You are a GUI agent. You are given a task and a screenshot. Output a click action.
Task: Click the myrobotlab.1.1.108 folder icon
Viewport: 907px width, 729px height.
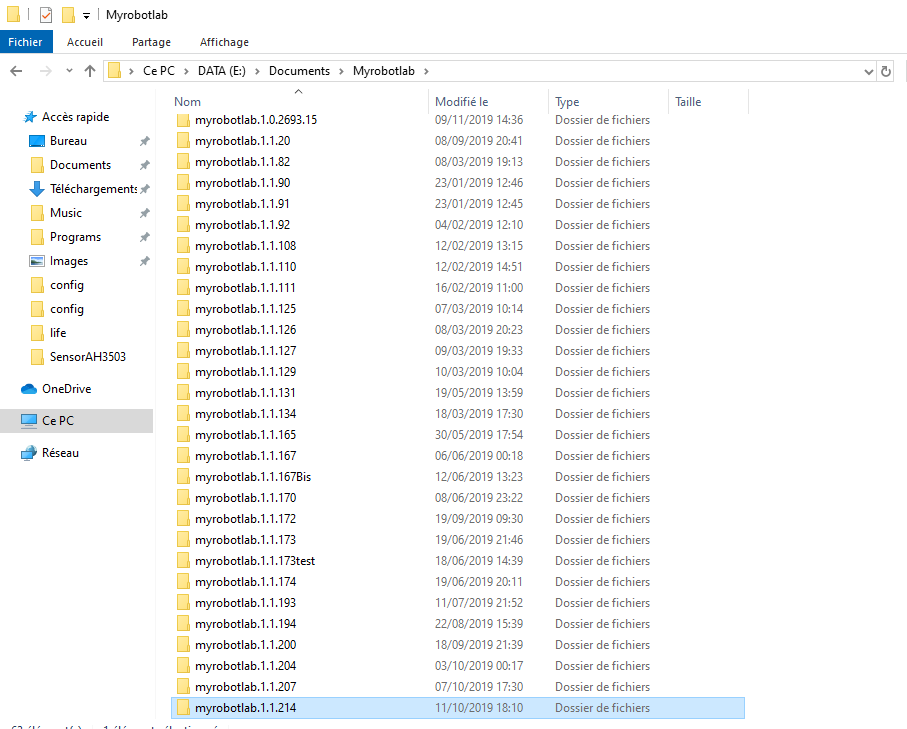coord(183,246)
